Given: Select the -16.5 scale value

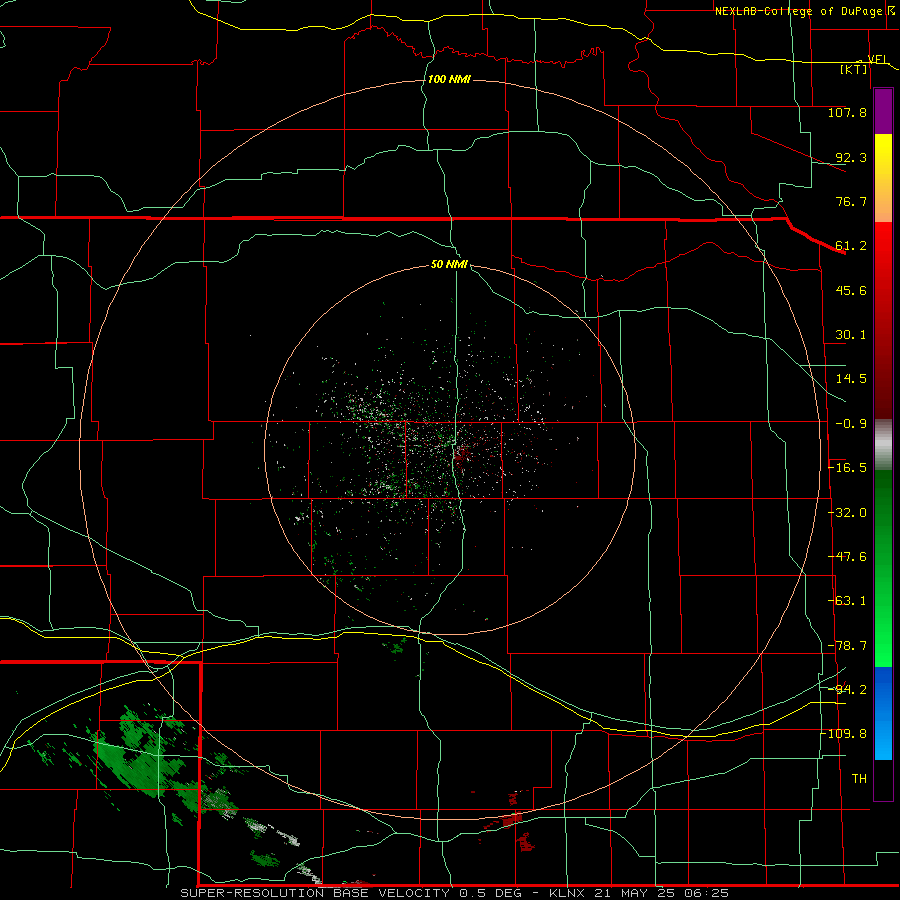Looking at the screenshot, I should 847,468.
